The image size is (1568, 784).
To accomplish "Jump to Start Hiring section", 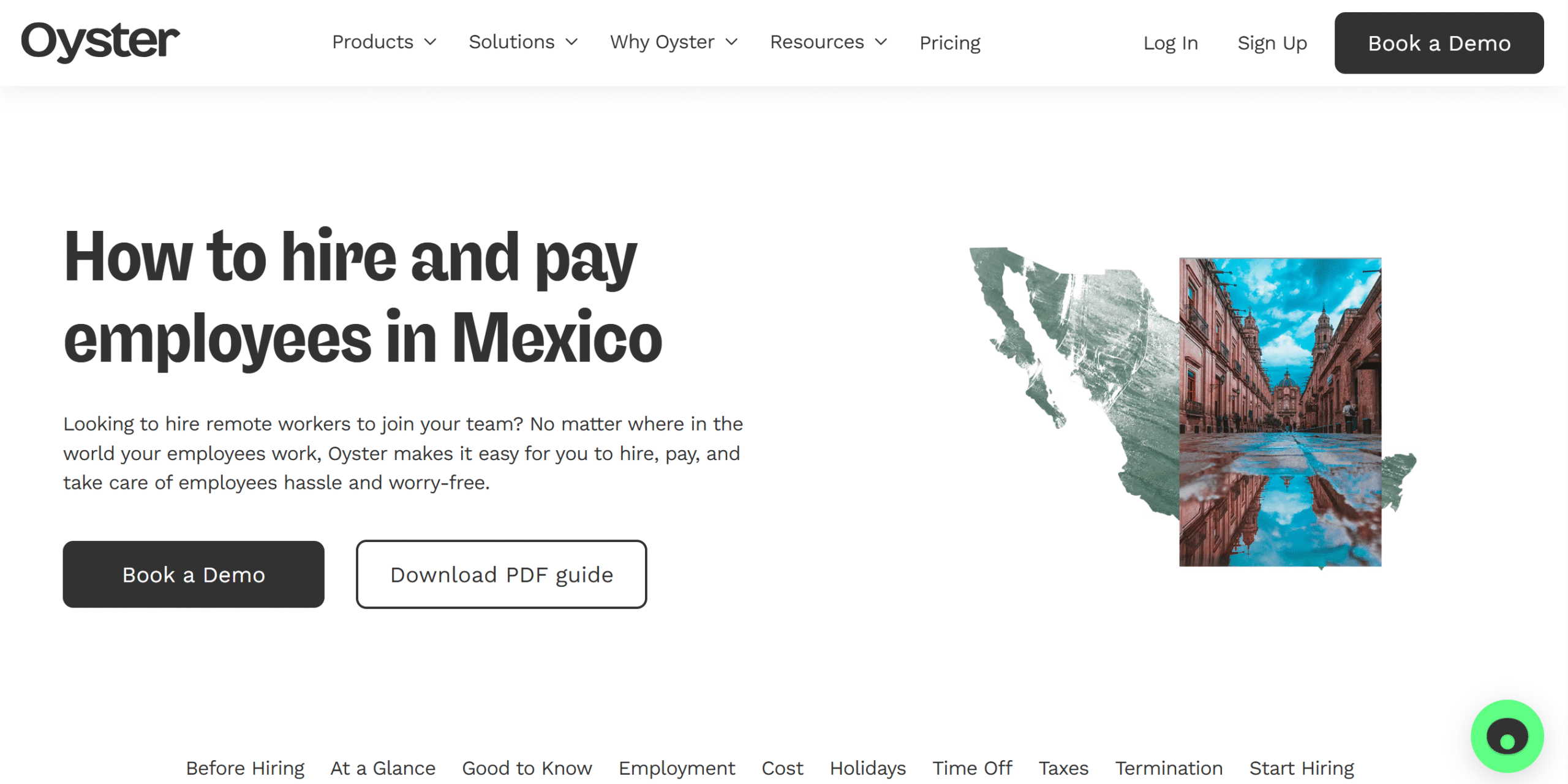I will [1302, 768].
